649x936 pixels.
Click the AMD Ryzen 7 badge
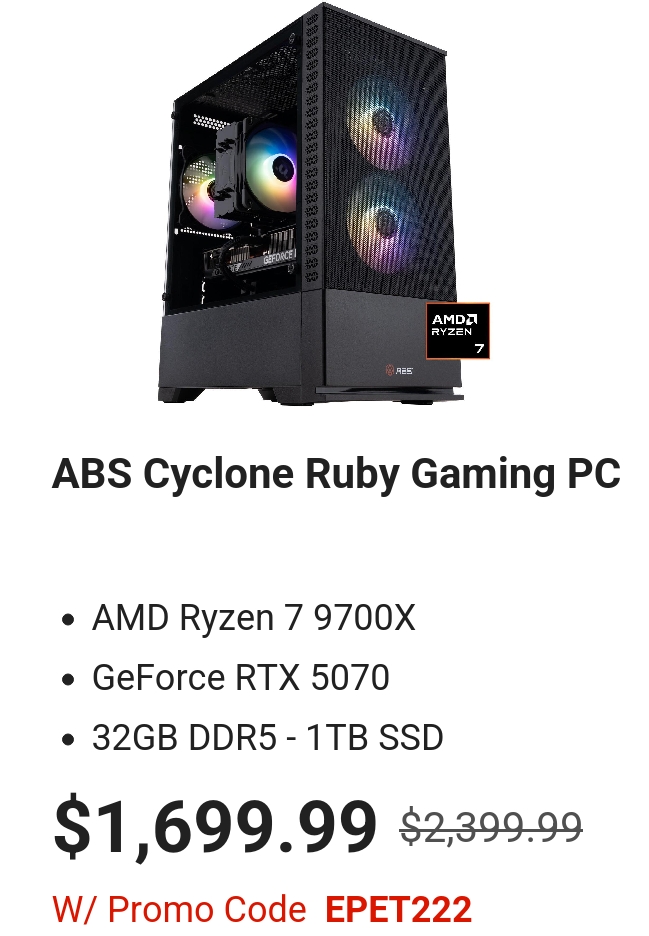[x=457, y=331]
